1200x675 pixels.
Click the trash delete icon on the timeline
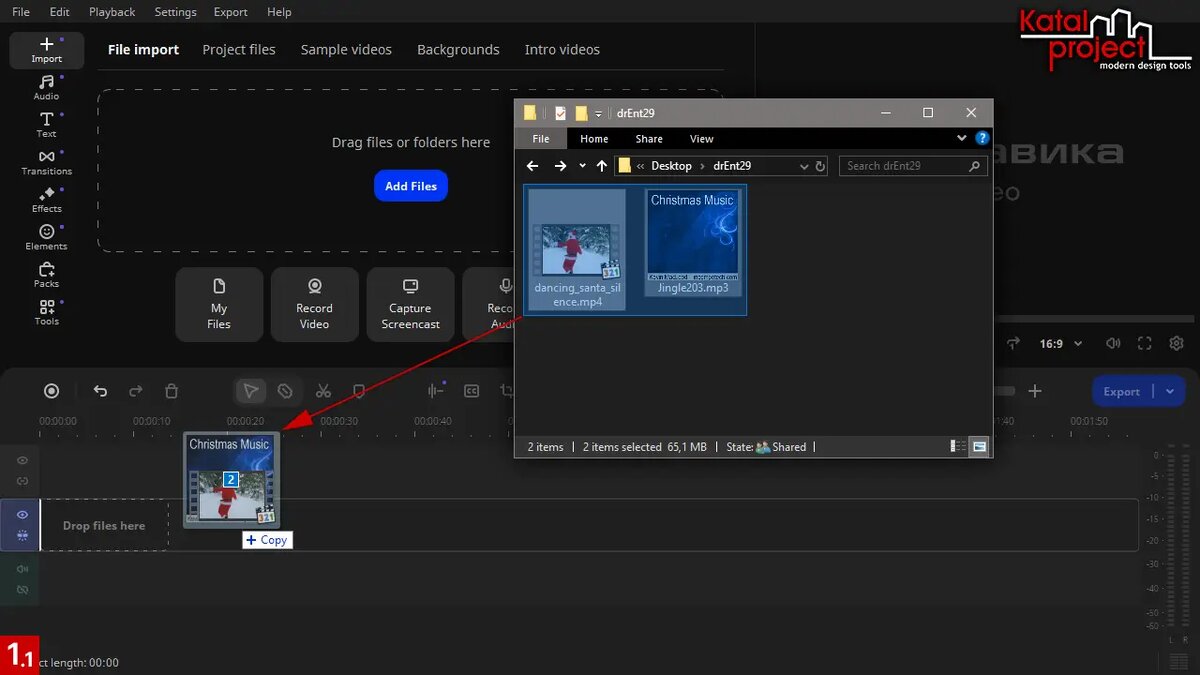point(171,391)
